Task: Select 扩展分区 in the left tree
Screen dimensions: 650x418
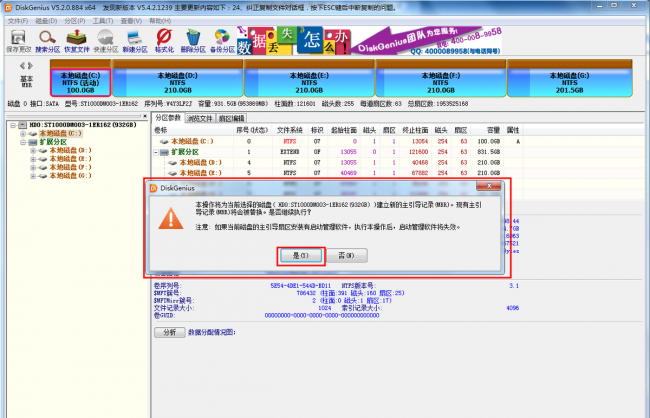Action: (53, 142)
